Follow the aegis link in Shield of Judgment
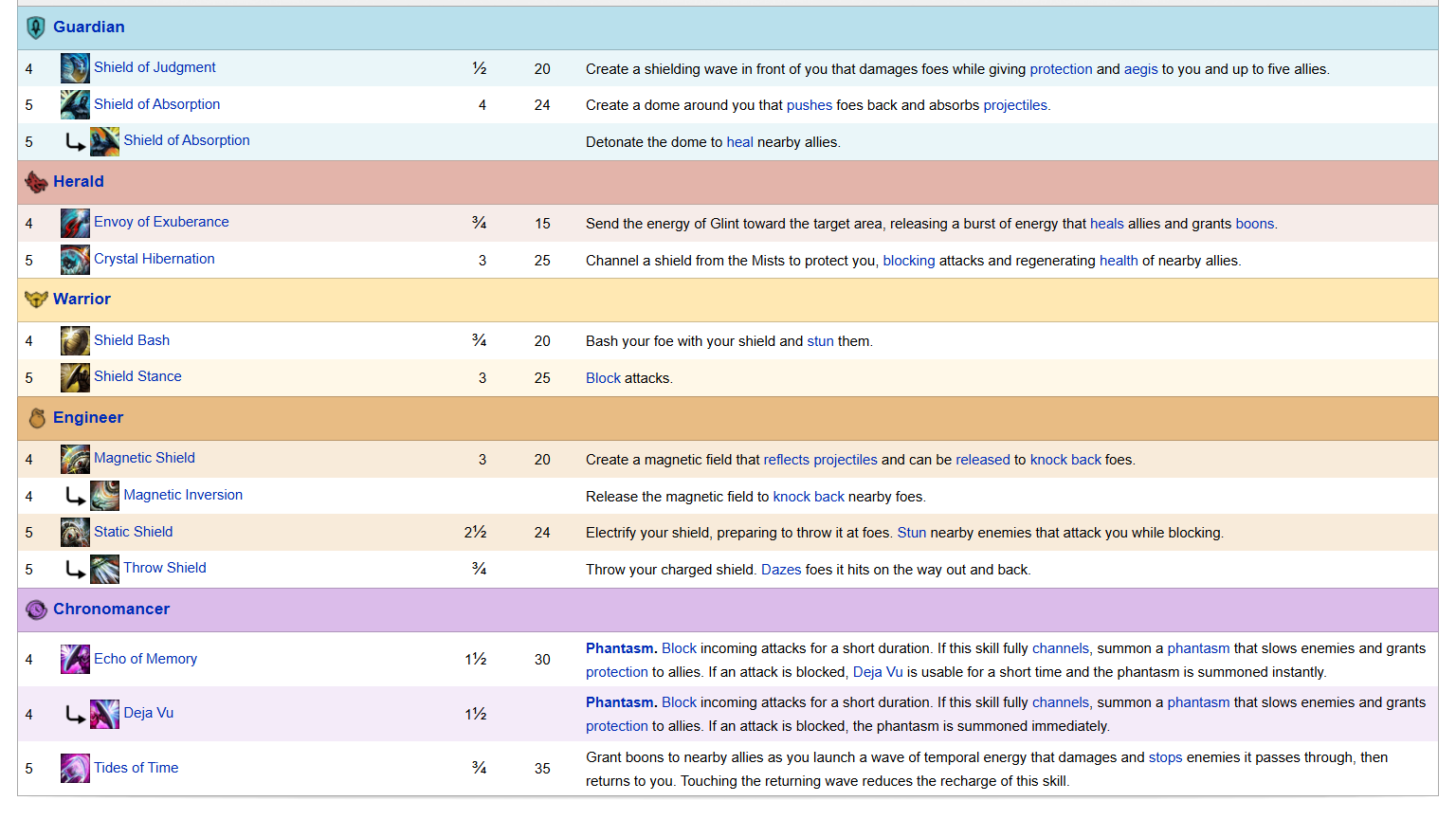The image size is (1456, 819). coord(1141,69)
